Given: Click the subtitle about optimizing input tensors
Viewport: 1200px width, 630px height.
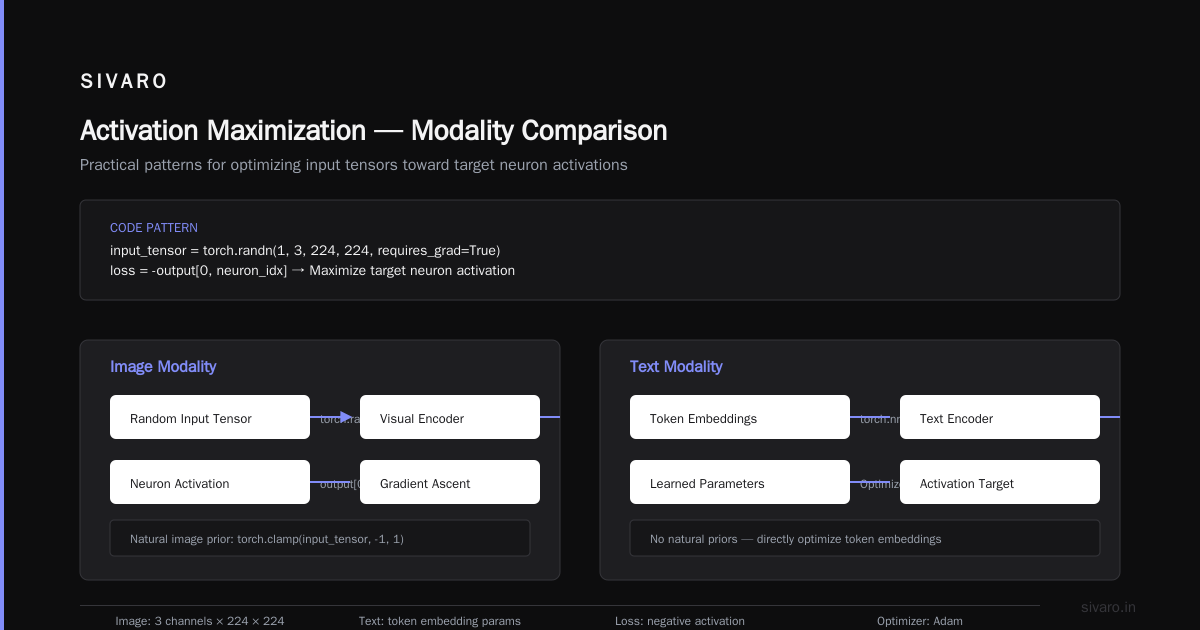Looking at the screenshot, I should click(x=354, y=165).
